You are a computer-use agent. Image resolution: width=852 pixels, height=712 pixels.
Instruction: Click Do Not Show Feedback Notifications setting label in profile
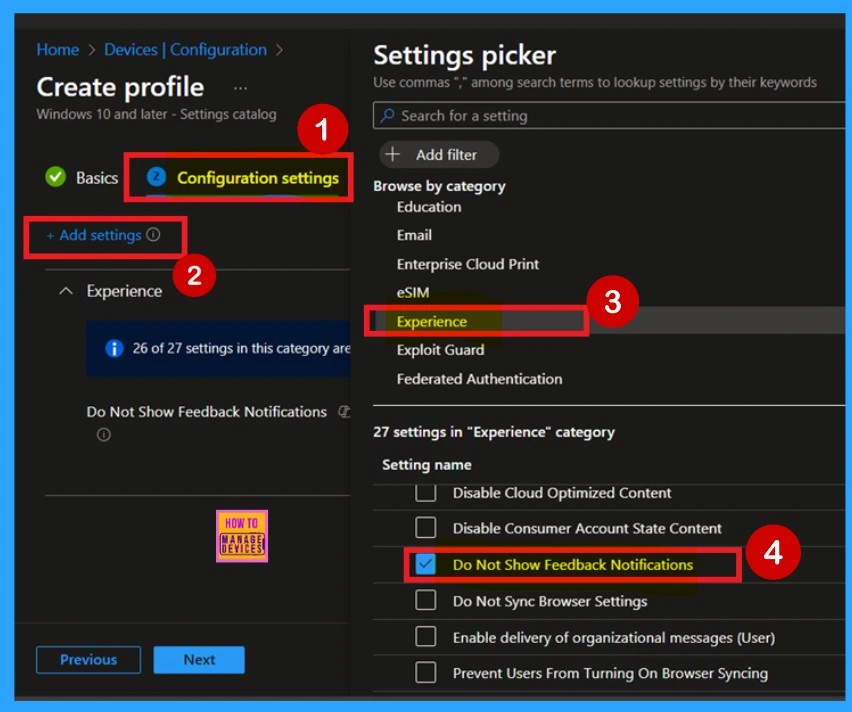point(206,412)
